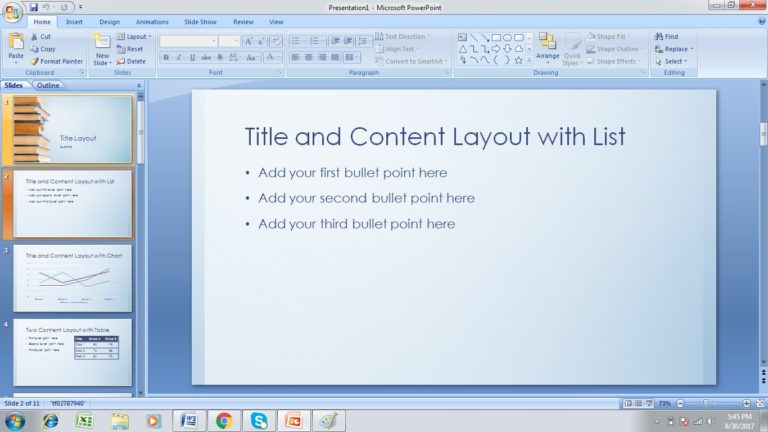Open the Design ribbon tab

coord(109,22)
